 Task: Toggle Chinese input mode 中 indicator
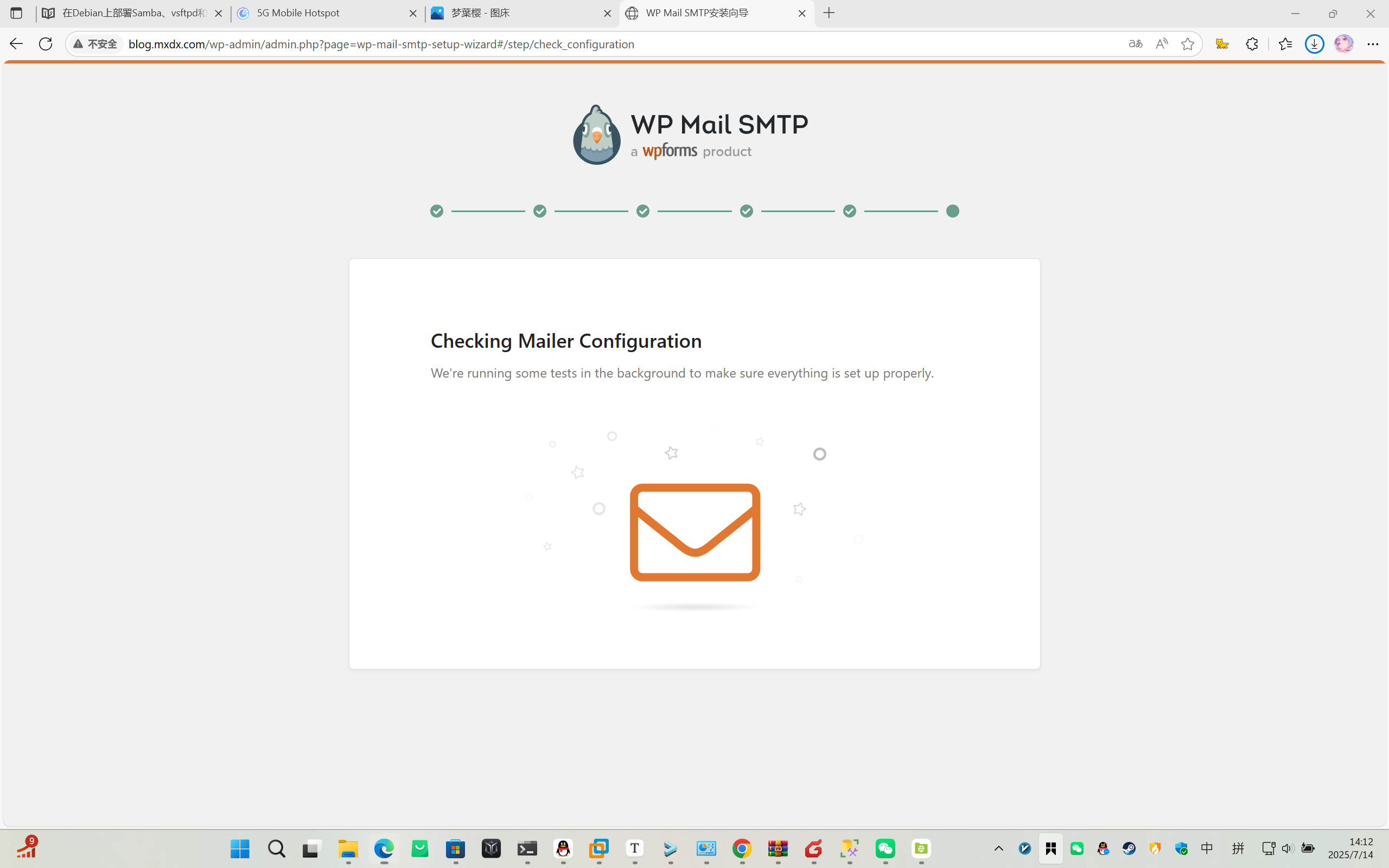click(1207, 848)
